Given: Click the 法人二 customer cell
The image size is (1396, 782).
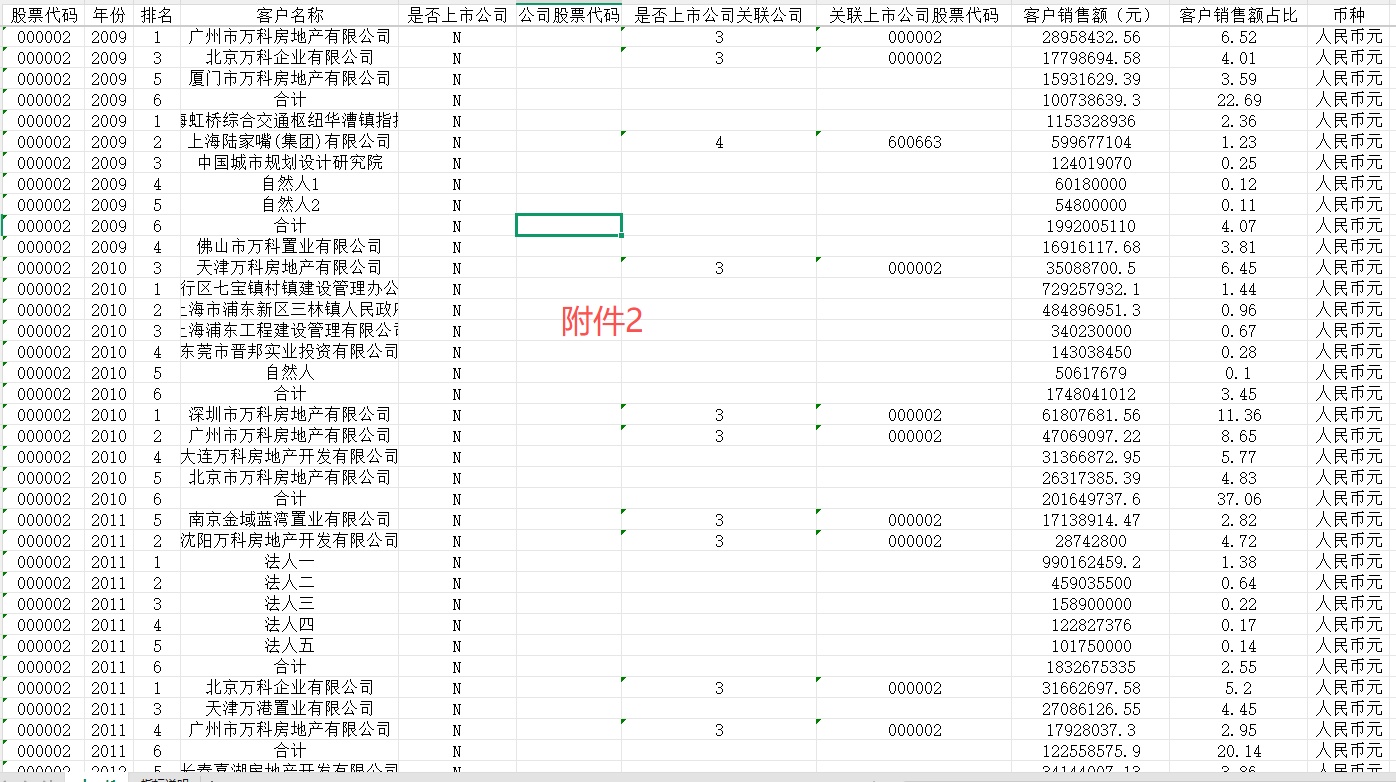Looking at the screenshot, I should click(290, 583).
